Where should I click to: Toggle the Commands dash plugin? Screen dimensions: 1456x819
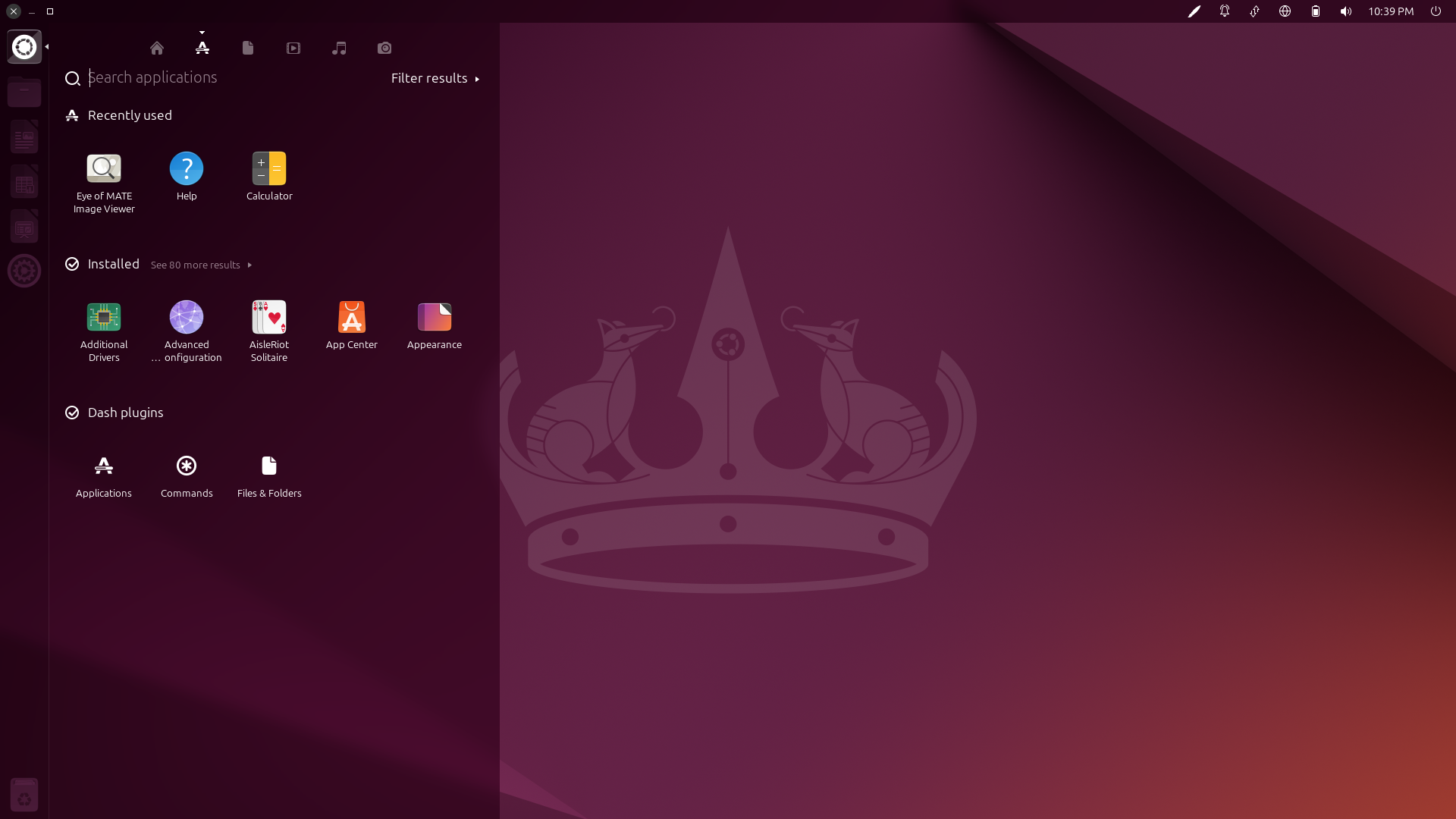click(187, 466)
